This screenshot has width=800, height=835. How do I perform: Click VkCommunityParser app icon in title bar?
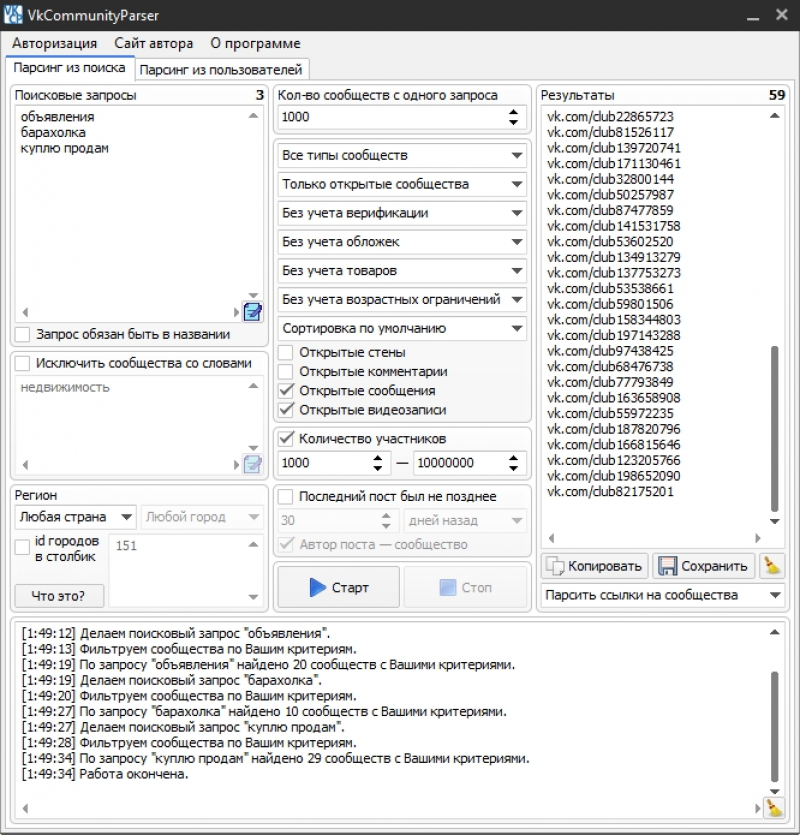point(13,14)
